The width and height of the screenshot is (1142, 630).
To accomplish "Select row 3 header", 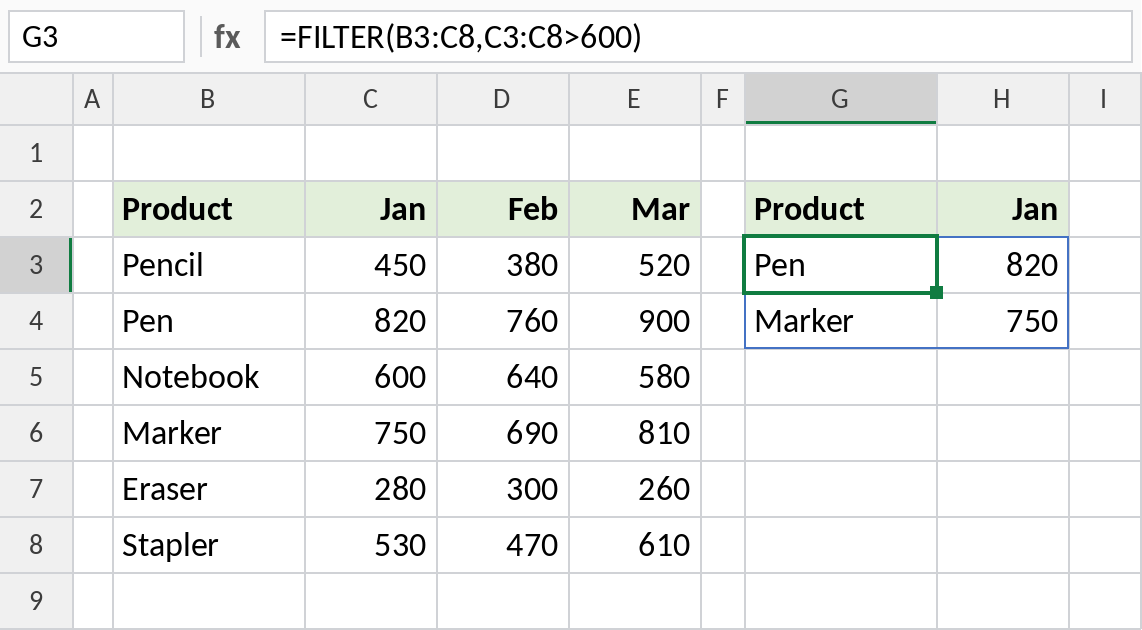I will pyautogui.click(x=36, y=265).
